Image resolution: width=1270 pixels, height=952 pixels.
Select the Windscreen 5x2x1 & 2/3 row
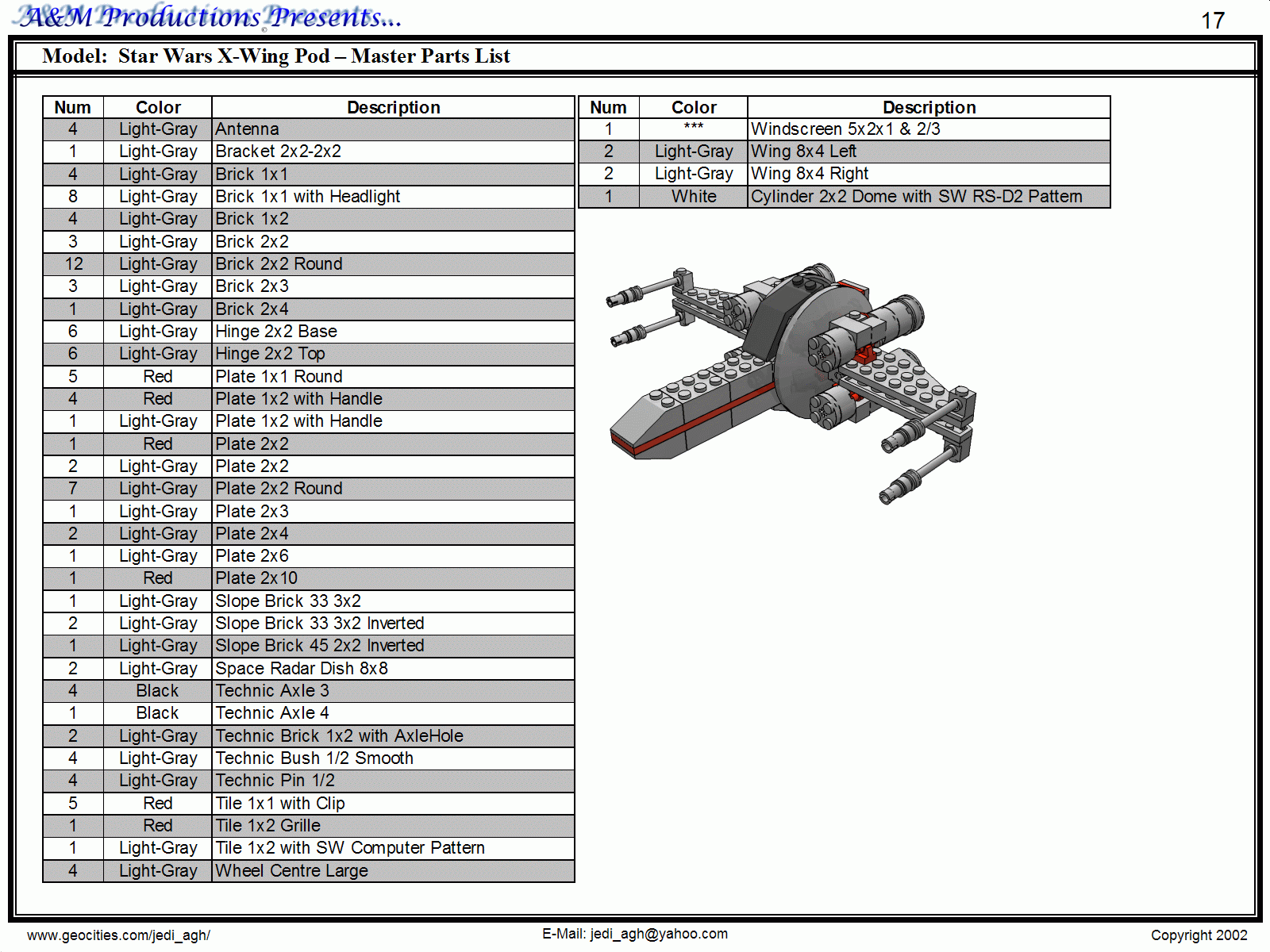(x=845, y=129)
